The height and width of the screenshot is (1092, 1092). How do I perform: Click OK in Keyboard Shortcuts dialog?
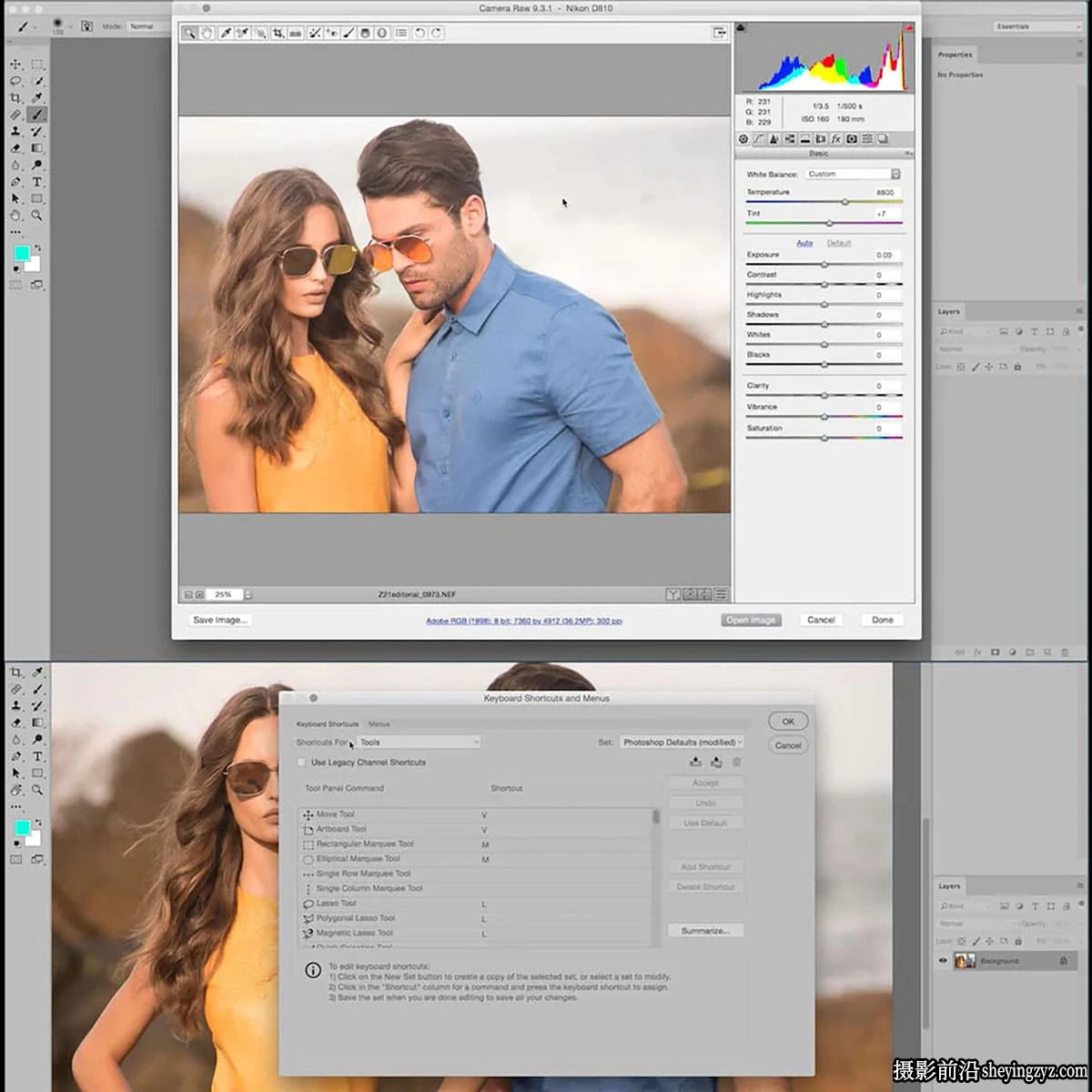pos(788,722)
